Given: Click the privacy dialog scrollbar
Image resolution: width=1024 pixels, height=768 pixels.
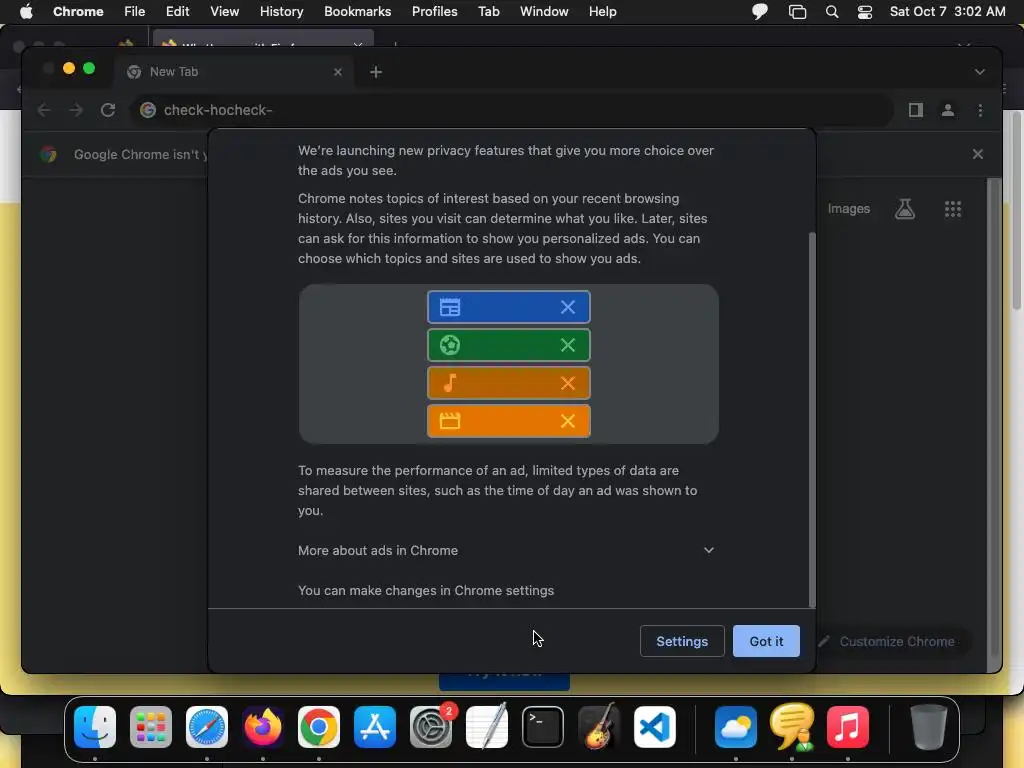Looking at the screenshot, I should click(x=812, y=419).
